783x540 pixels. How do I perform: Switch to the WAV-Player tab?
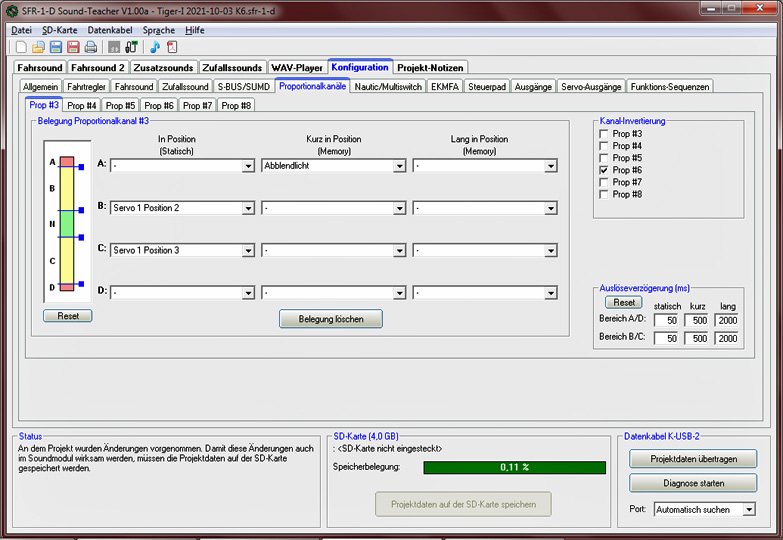[x=297, y=67]
